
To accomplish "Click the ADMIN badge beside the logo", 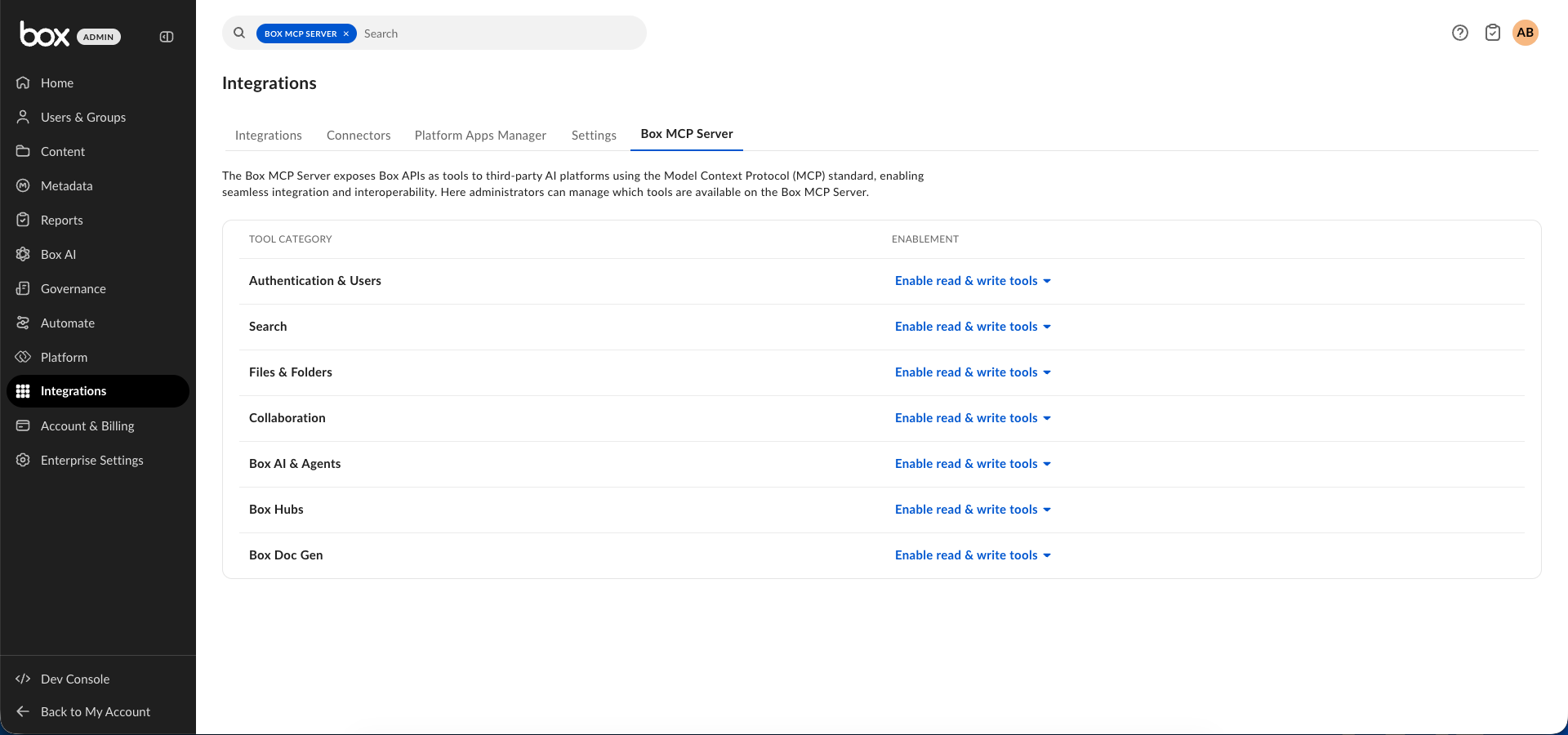I will (x=99, y=37).
